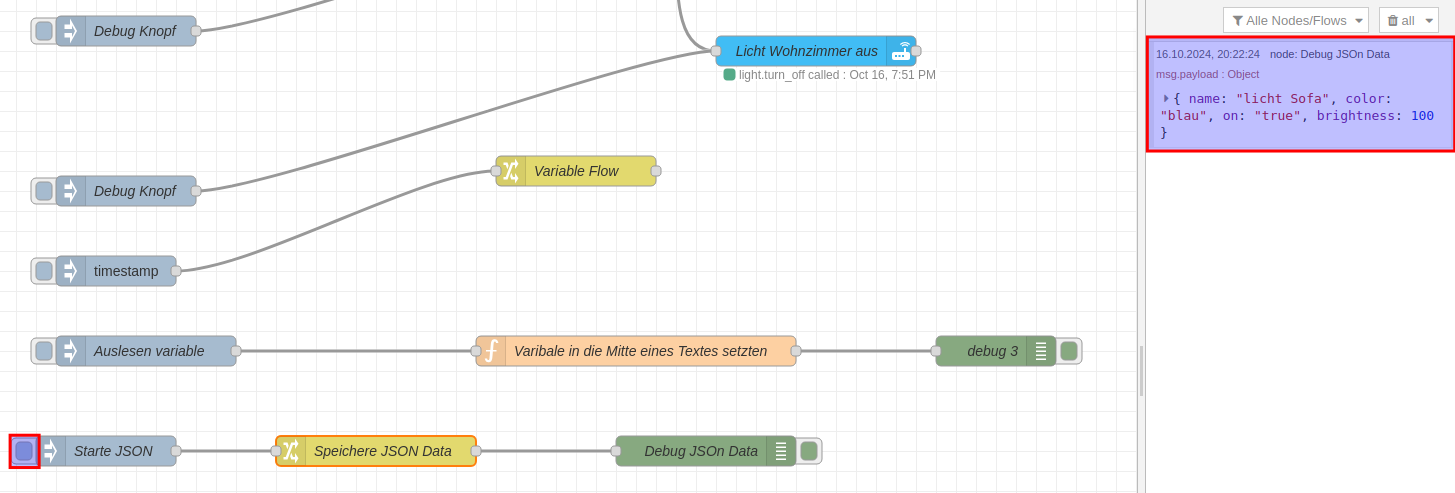Image resolution: width=1455 pixels, height=493 pixels.
Task: Click the Home Assistant icon on Licht Wohnzimmer aus
Action: [902, 51]
